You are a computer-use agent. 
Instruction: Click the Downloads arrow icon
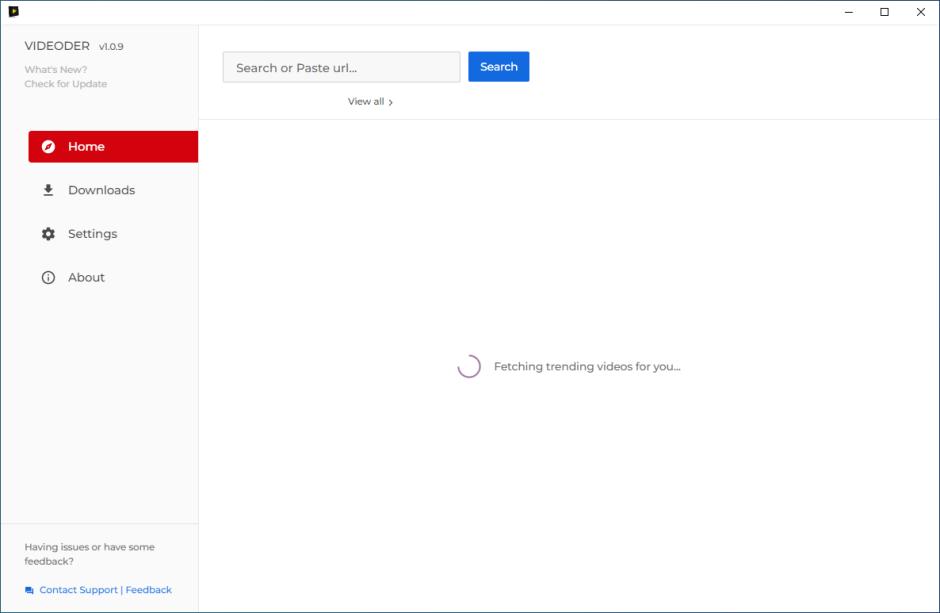[49, 190]
